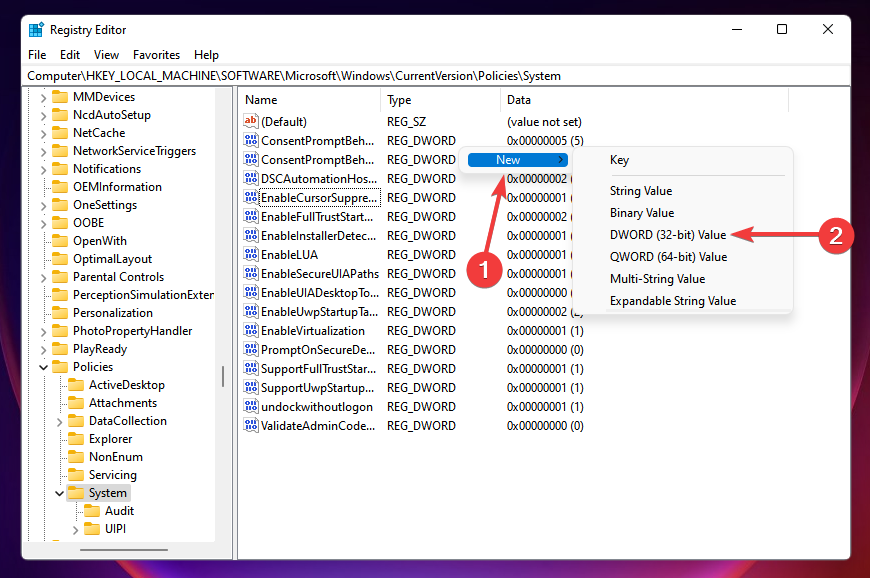
Task: Click the Explorer folder icon
Action: [x=76, y=439]
